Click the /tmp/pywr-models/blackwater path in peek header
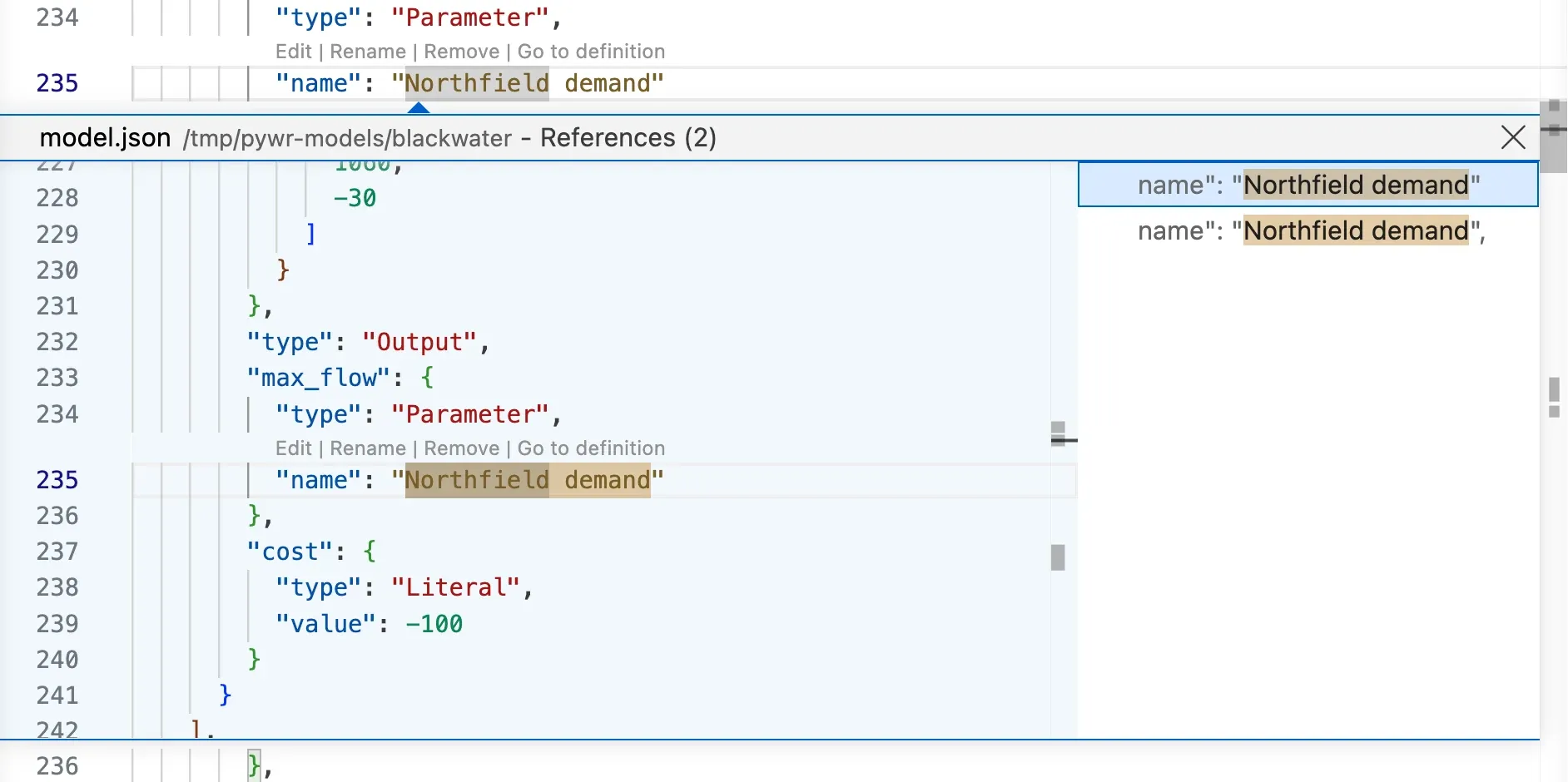 [x=348, y=138]
